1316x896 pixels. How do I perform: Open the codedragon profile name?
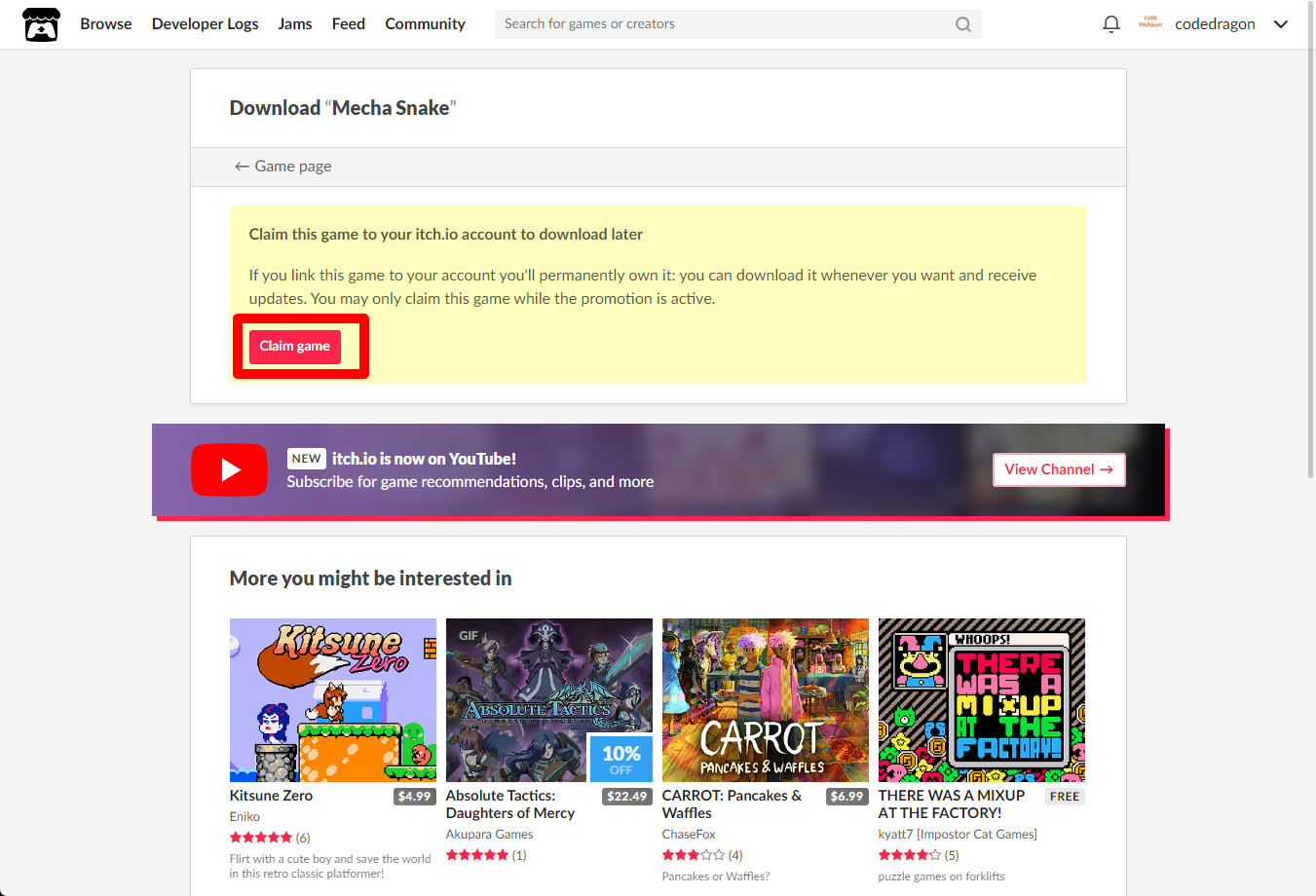point(1215,24)
